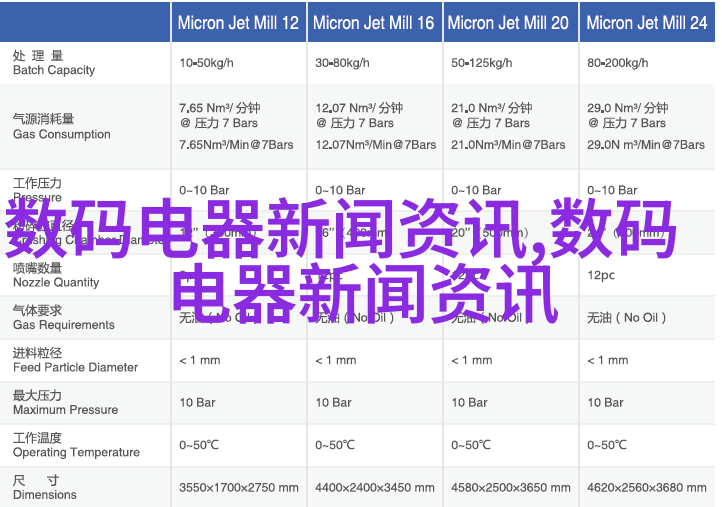
Task: Click the 21.0Nm³/Min@7Bars text
Action: [508, 145]
